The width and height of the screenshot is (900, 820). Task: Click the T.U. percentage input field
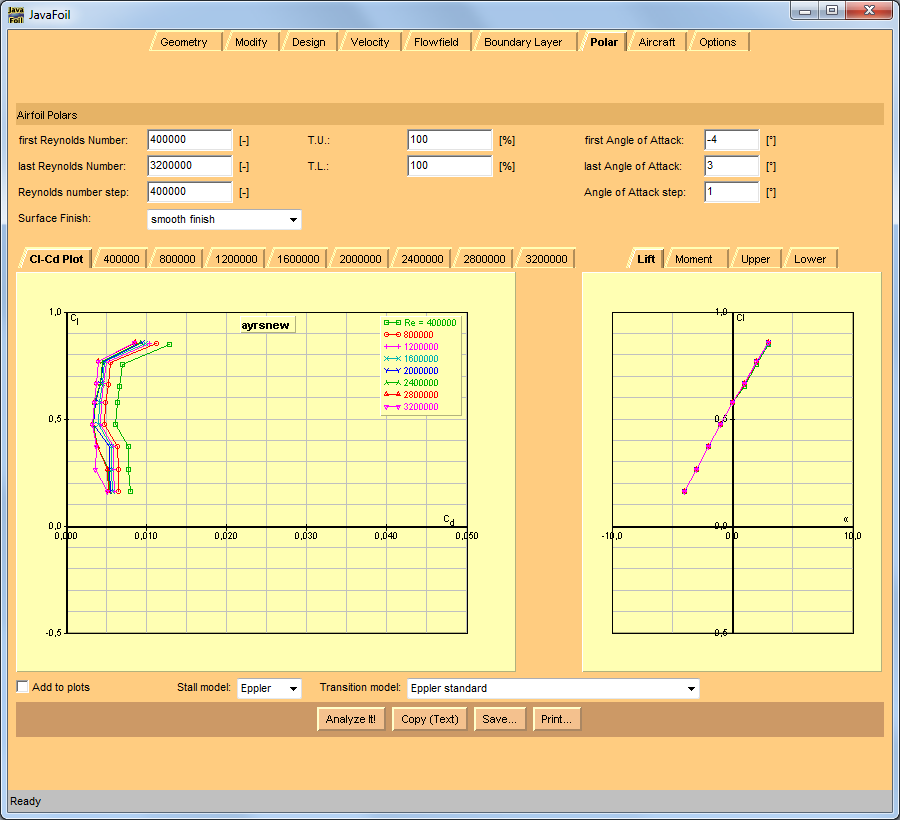(x=450, y=140)
